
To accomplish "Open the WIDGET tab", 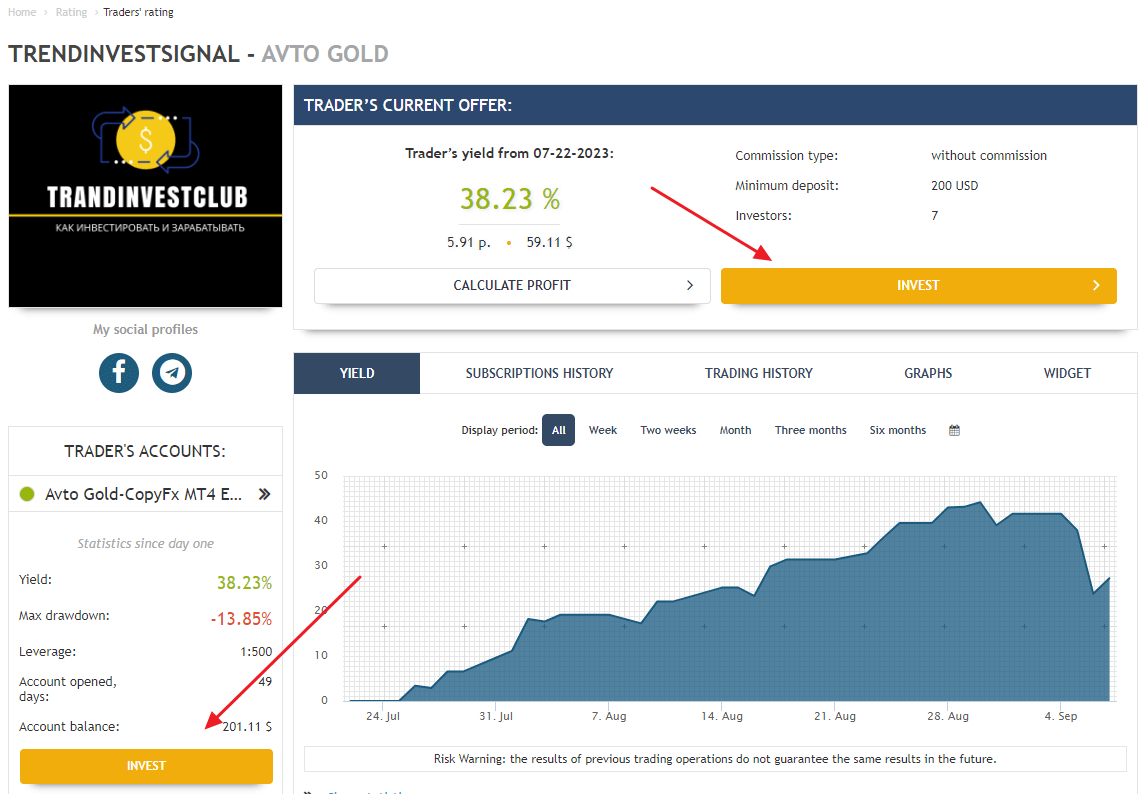I will coord(1067,373).
